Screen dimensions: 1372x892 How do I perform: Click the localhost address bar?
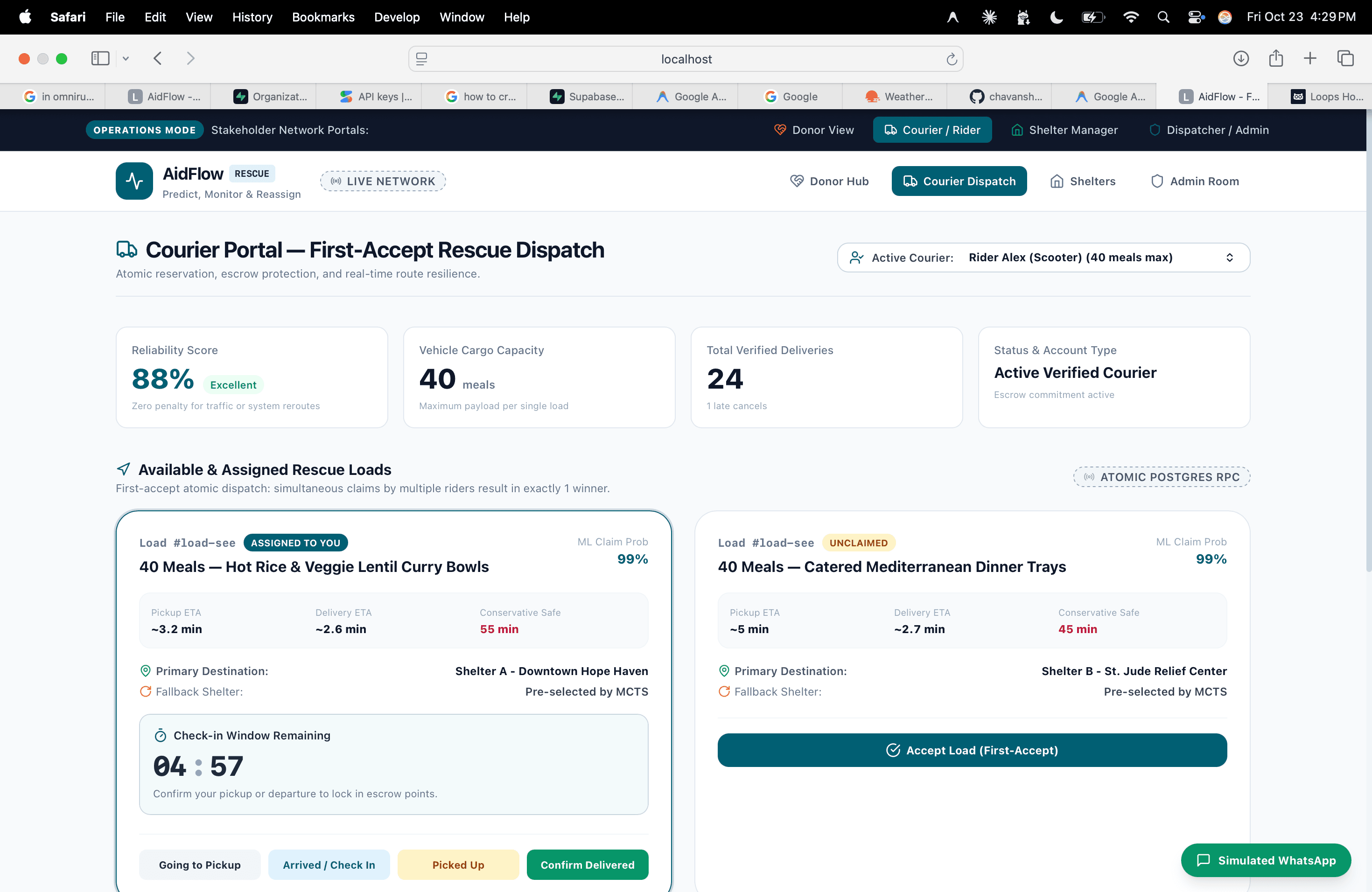click(686, 59)
